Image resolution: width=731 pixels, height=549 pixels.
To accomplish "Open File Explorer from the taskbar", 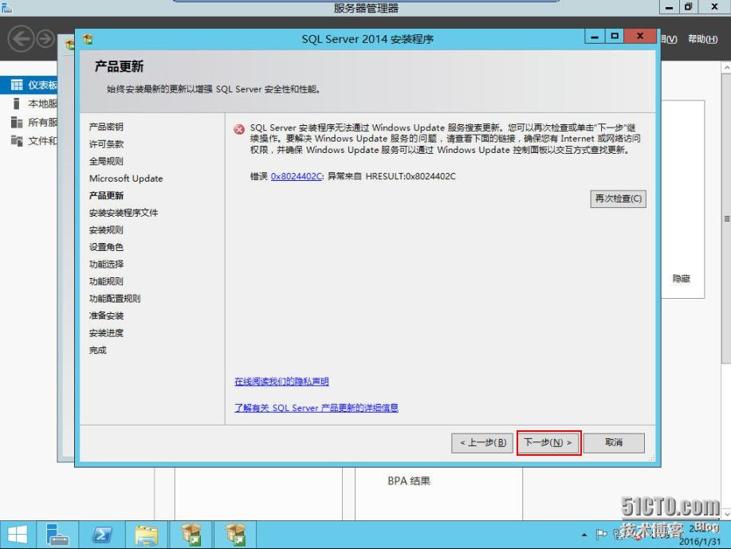I will click(147, 533).
